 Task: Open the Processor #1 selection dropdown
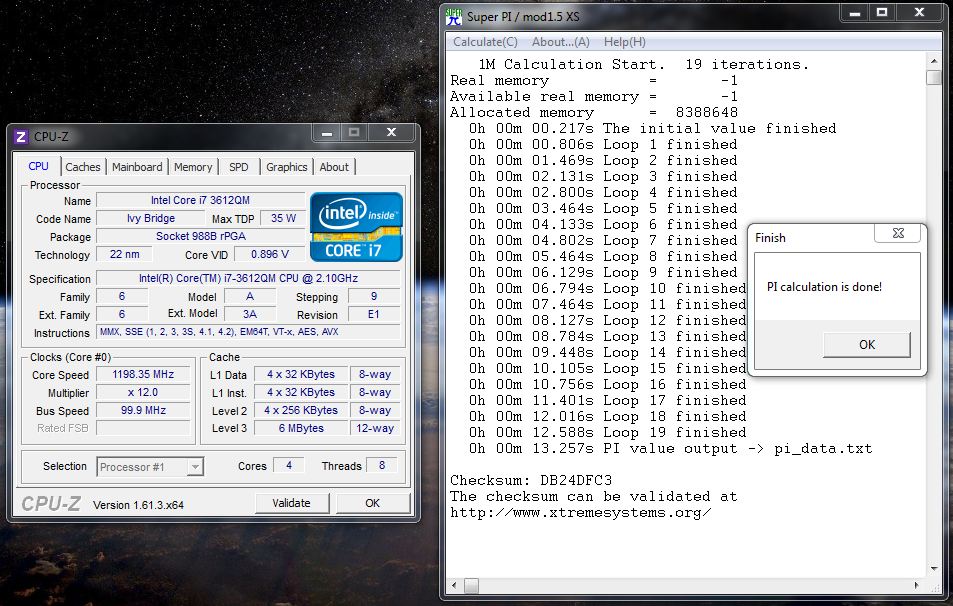point(195,467)
